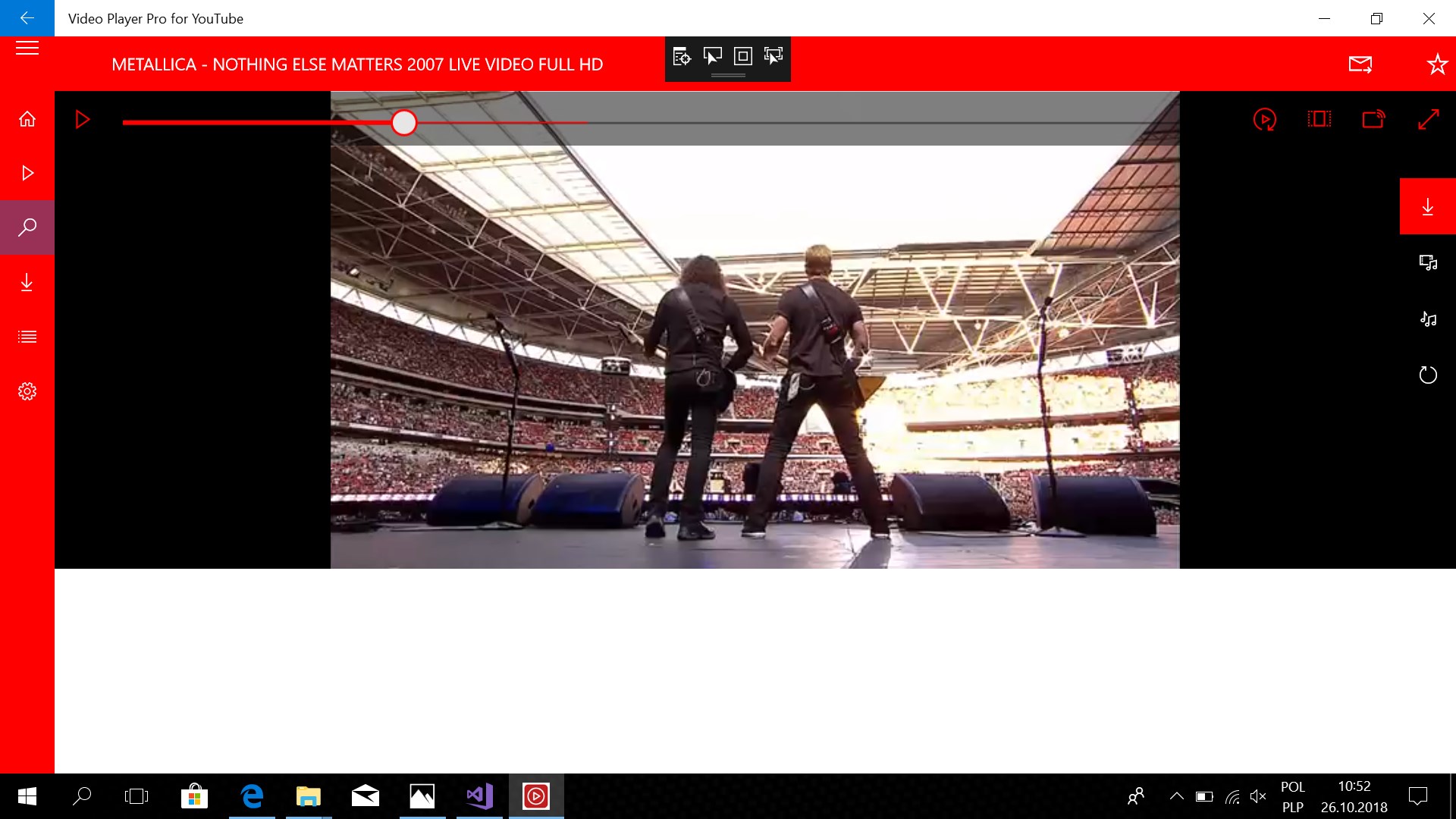The width and height of the screenshot is (1456, 819).
Task: Restore down the Video Player Pro window
Action: (x=1377, y=18)
